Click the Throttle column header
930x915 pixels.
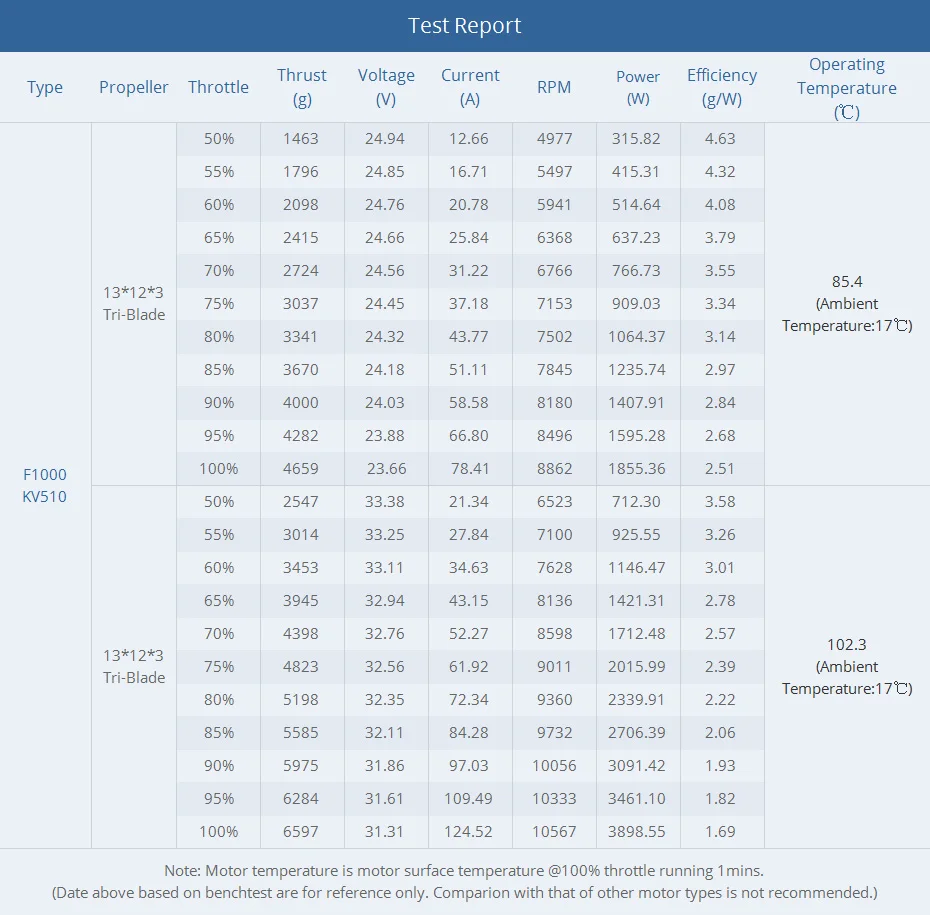(x=218, y=87)
